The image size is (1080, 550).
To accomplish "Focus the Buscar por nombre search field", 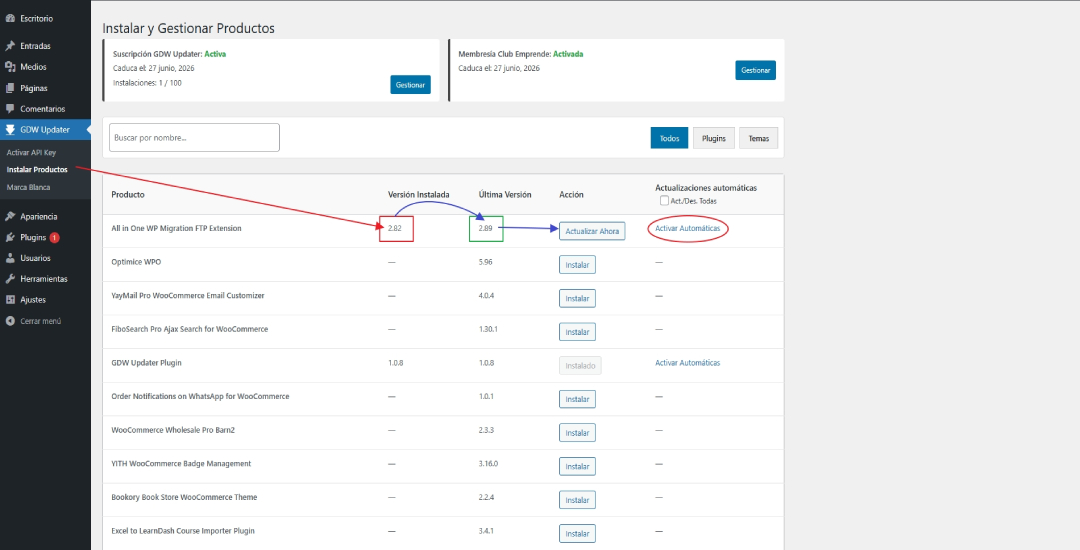I will [x=194, y=138].
